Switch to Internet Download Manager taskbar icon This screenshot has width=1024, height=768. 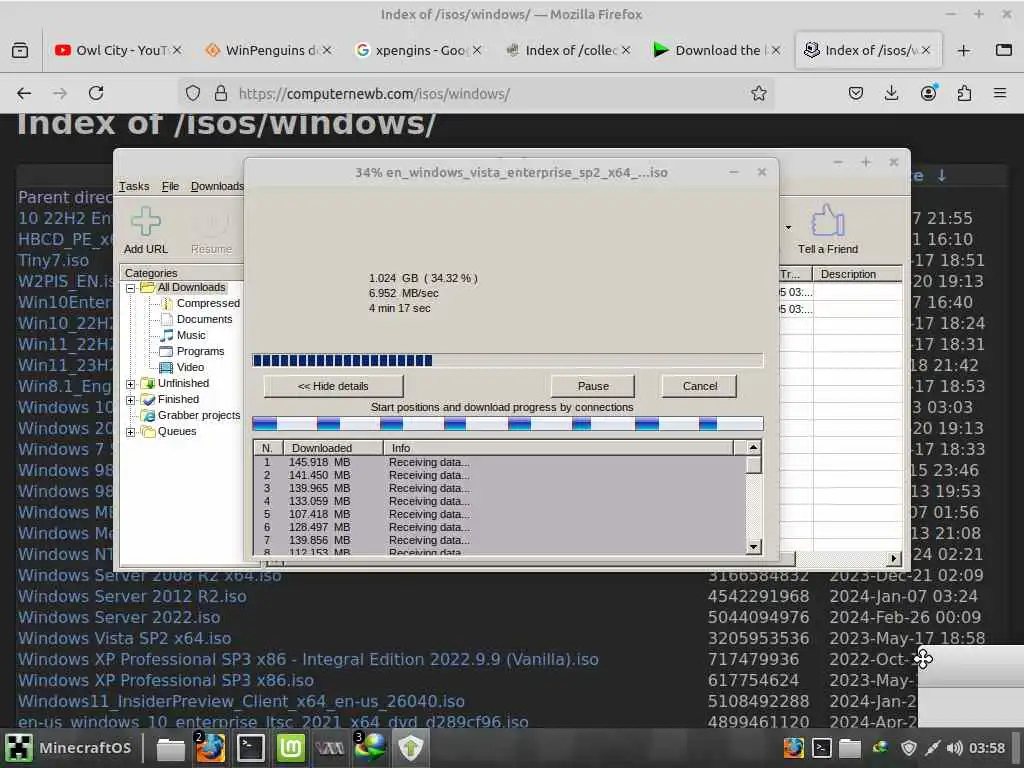pos(370,748)
